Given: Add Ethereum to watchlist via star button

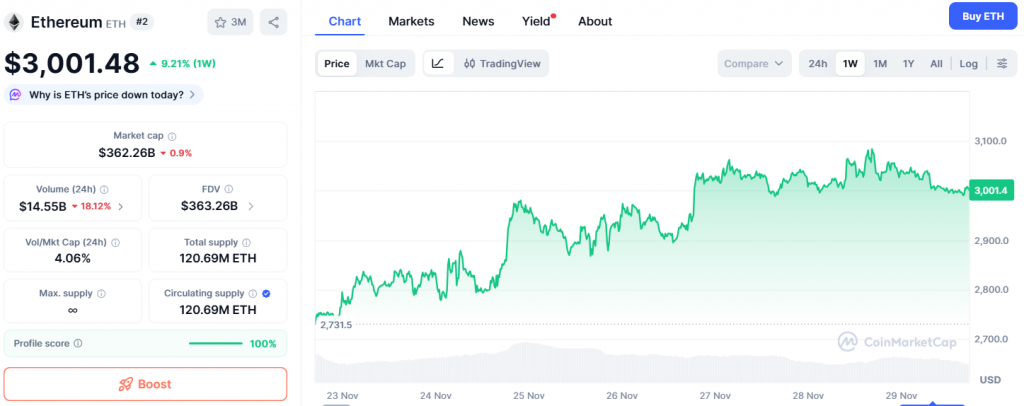Looking at the screenshot, I should (x=230, y=22).
